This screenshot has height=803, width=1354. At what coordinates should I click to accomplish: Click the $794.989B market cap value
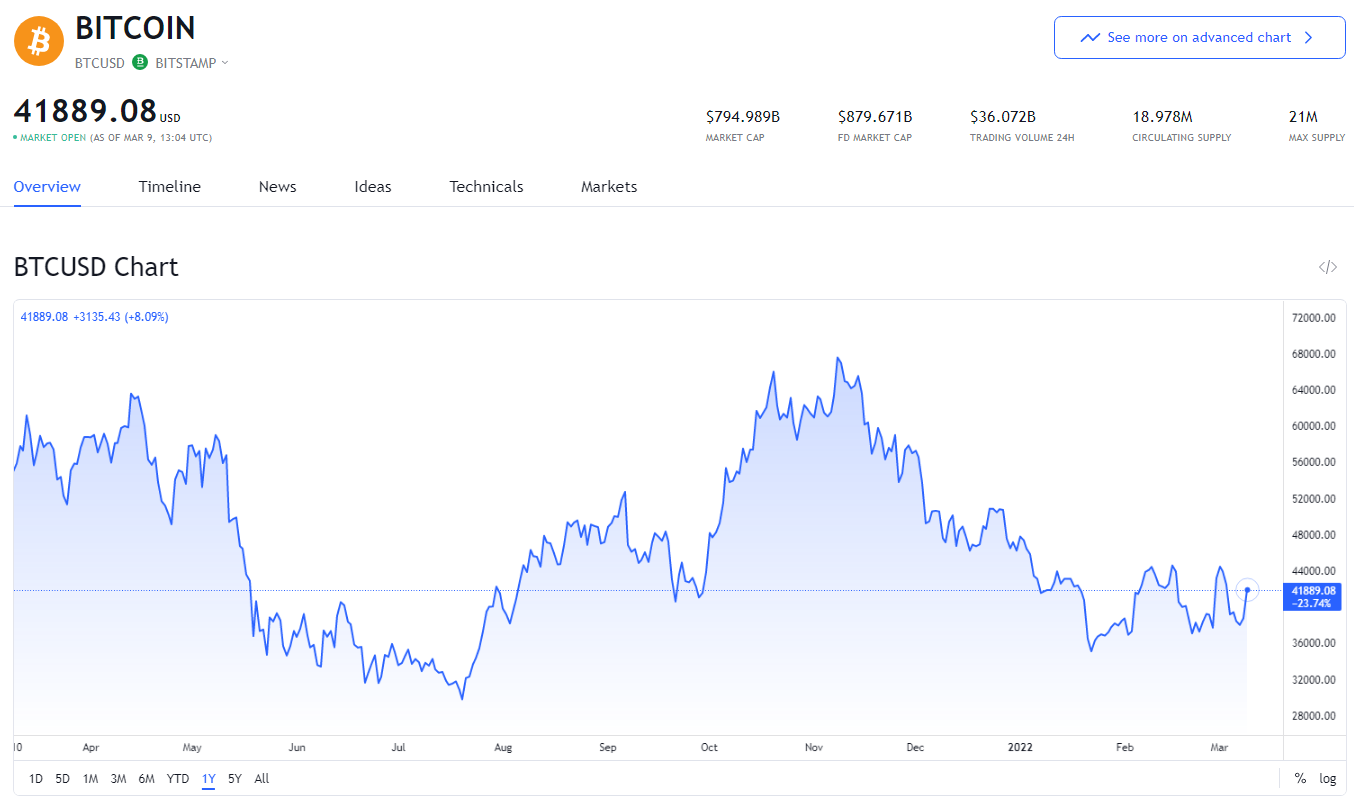(x=743, y=117)
